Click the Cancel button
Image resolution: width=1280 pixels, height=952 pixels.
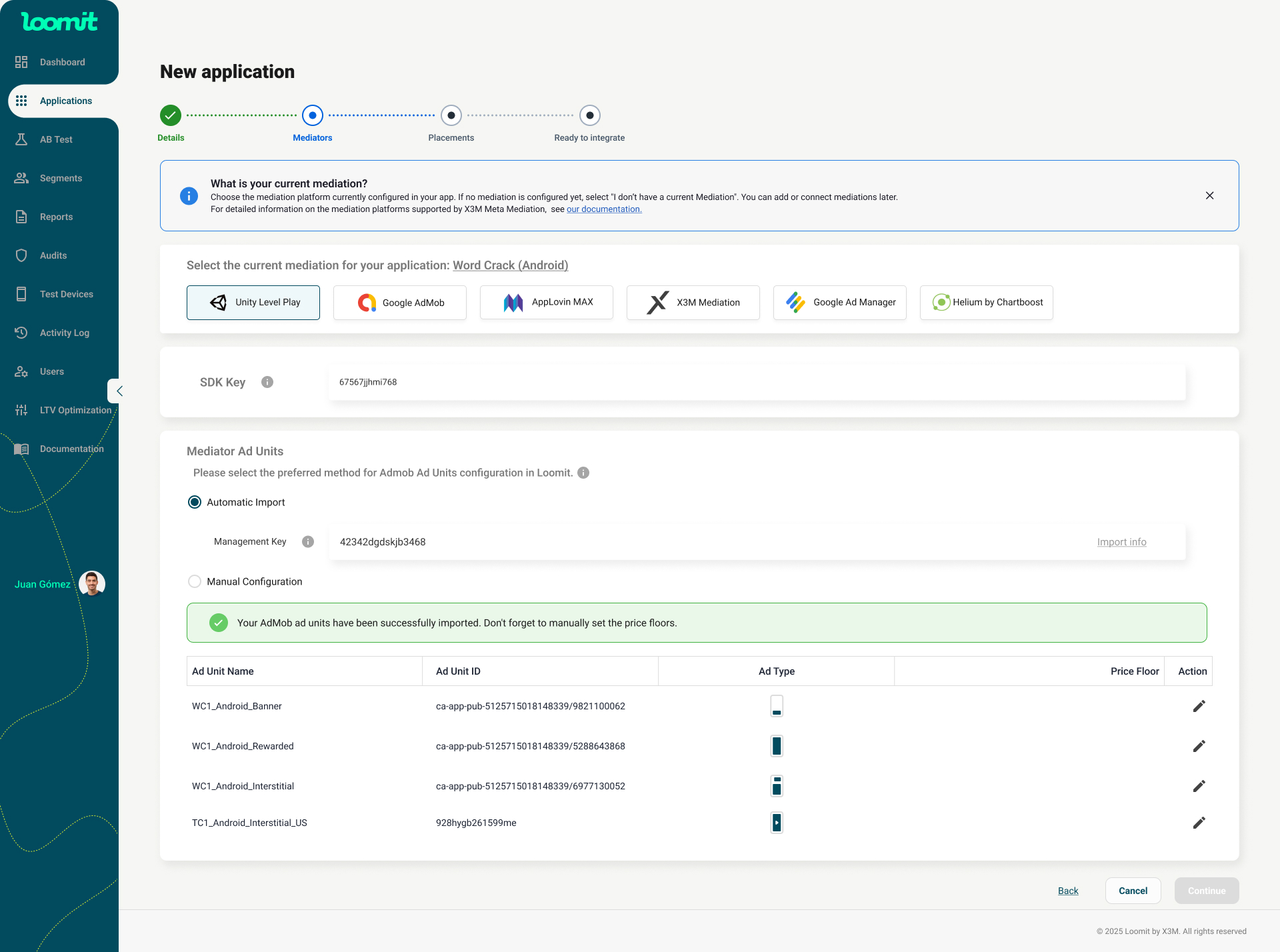pos(1133,891)
